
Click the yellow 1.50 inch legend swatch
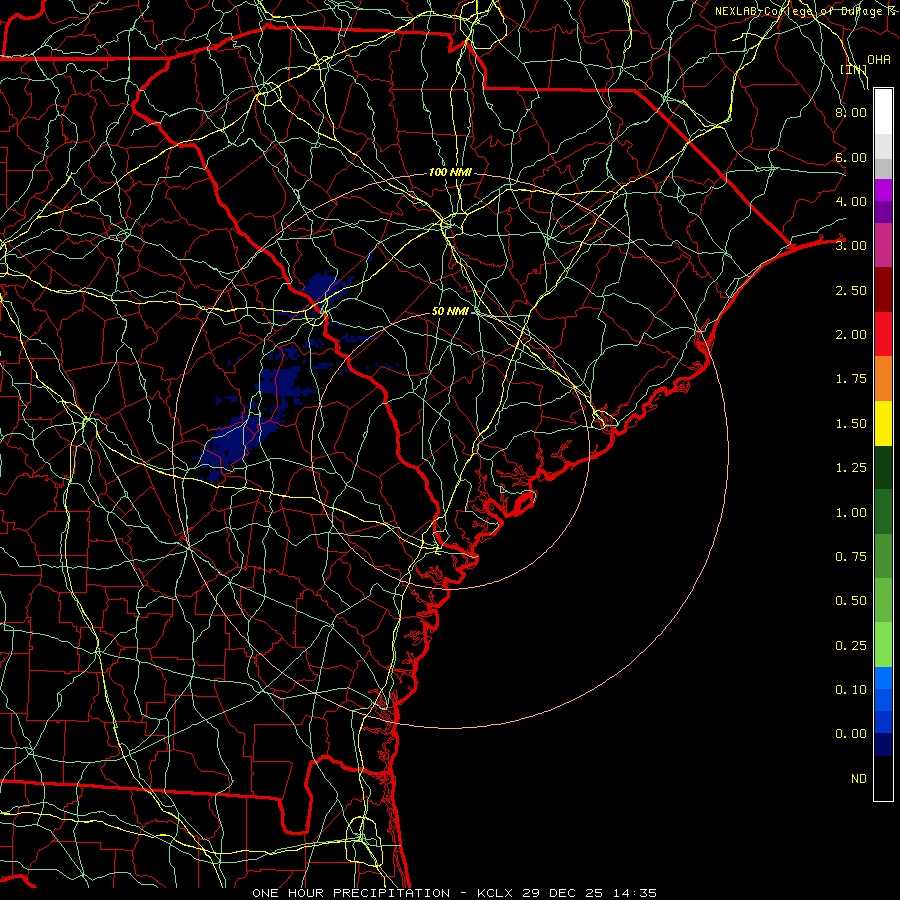click(x=883, y=423)
